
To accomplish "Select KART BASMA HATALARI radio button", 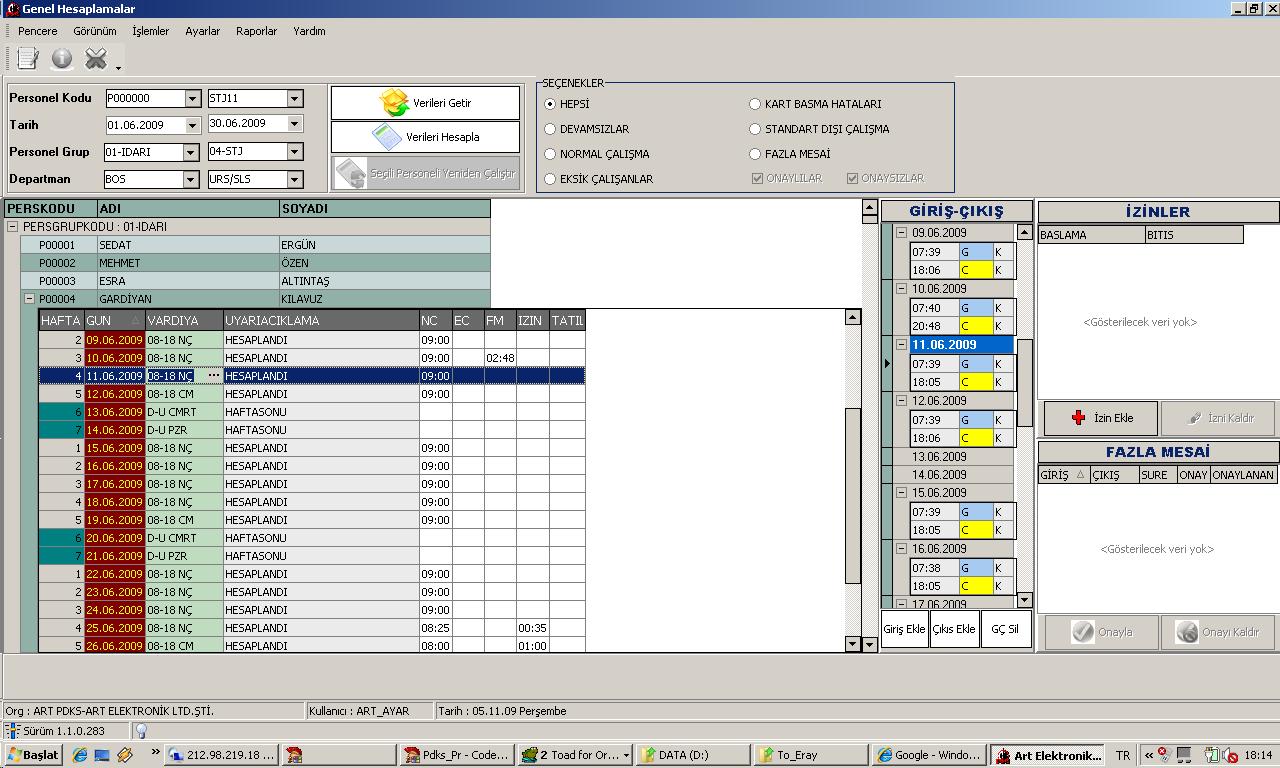I will click(755, 104).
